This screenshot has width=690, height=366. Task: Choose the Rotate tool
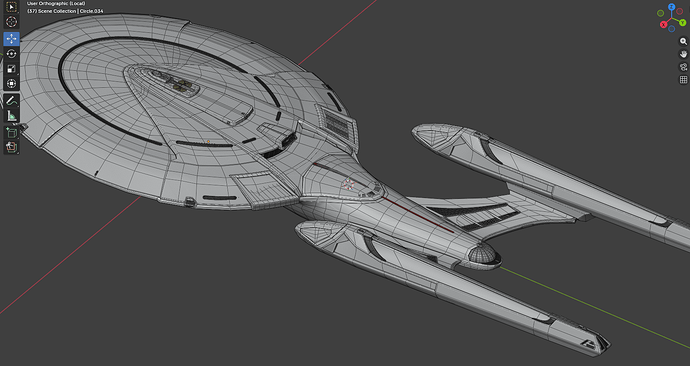[11, 54]
